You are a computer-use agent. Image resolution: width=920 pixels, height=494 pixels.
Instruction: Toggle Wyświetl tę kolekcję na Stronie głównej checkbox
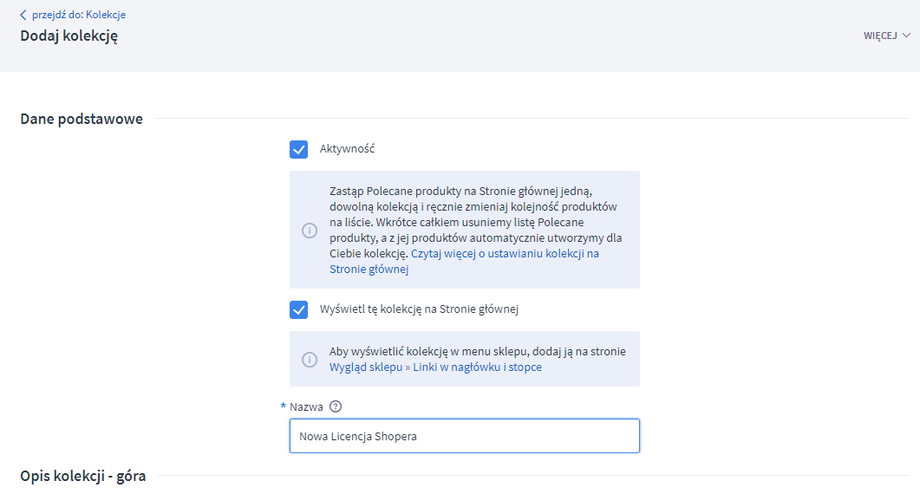point(298,309)
